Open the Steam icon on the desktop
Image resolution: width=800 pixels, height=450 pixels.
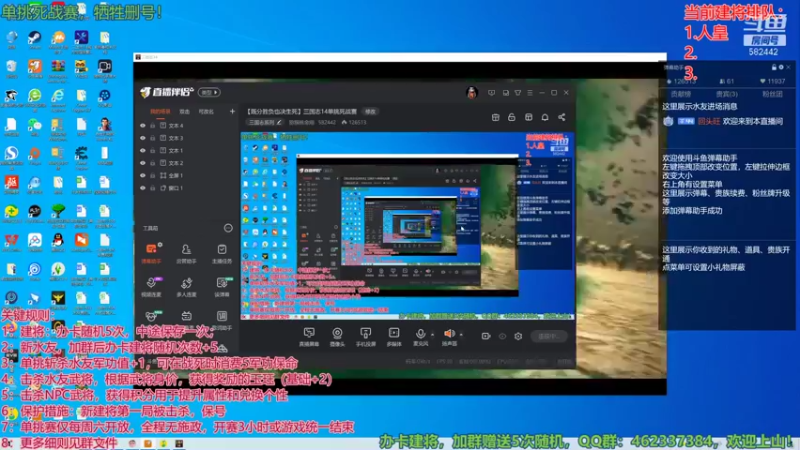35,40
